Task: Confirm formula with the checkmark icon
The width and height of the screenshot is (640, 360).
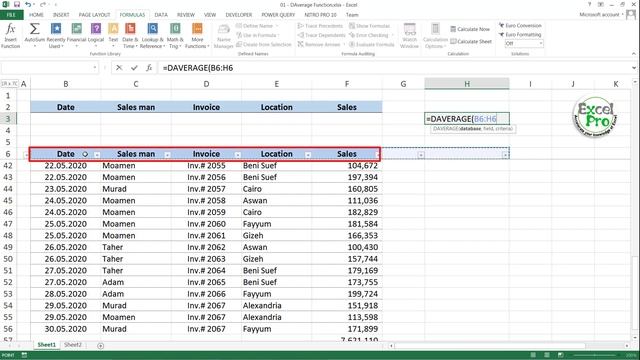Action: click(134, 68)
